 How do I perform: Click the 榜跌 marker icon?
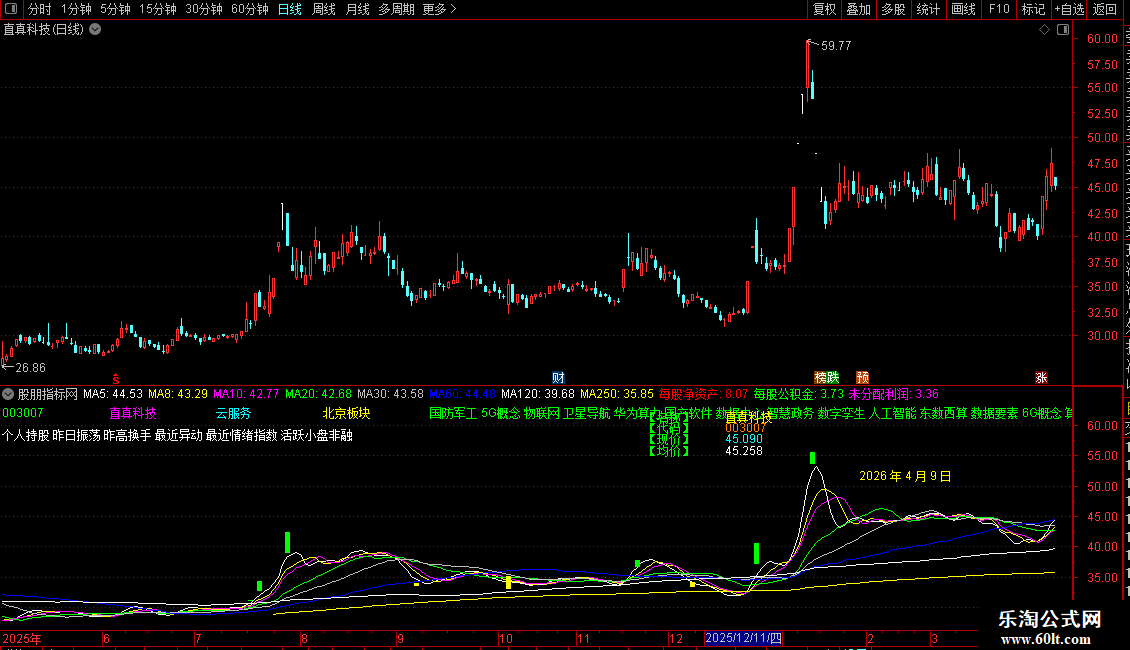pos(826,377)
